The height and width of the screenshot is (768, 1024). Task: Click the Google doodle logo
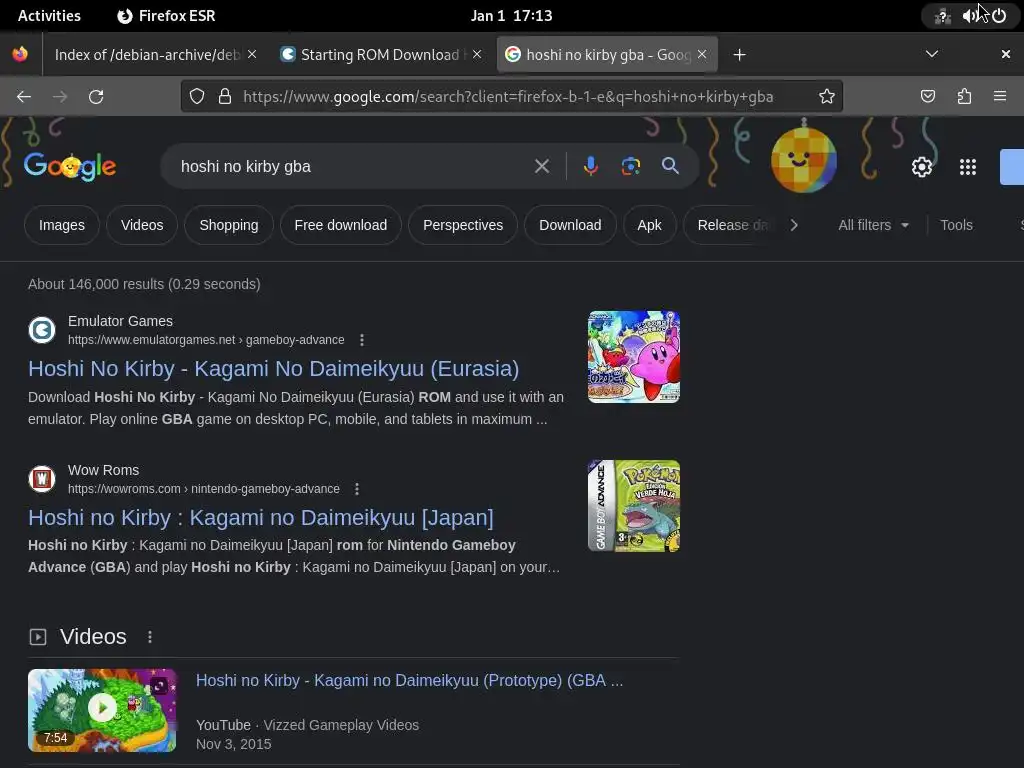pyautogui.click(x=70, y=167)
